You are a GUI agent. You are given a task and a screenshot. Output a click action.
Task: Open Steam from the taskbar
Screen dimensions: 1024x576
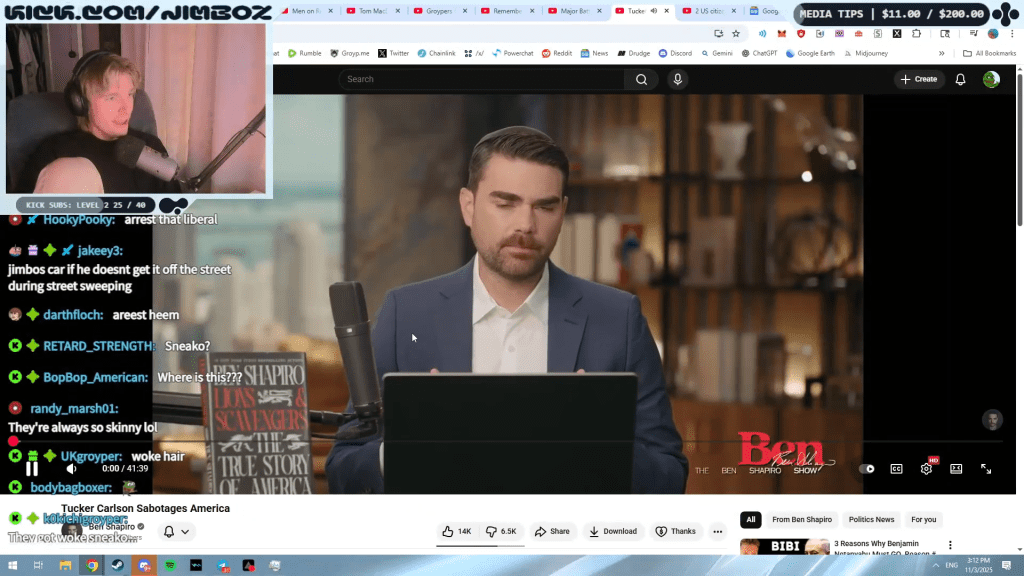tap(118, 566)
